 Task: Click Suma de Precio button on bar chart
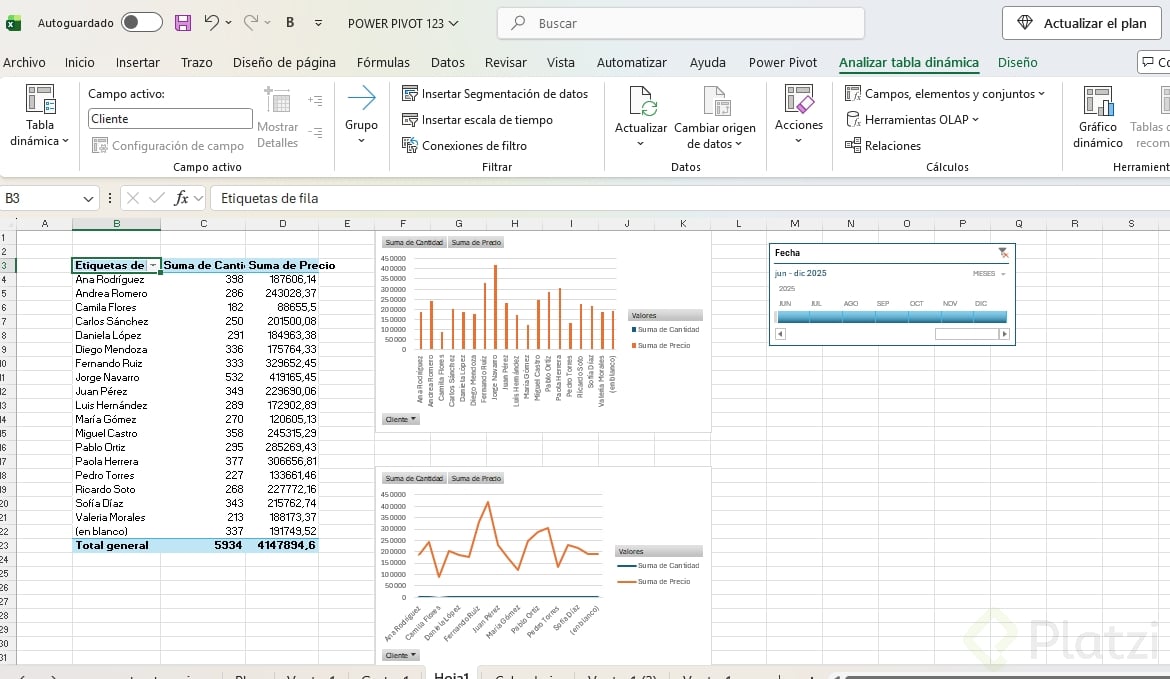[x=476, y=242]
